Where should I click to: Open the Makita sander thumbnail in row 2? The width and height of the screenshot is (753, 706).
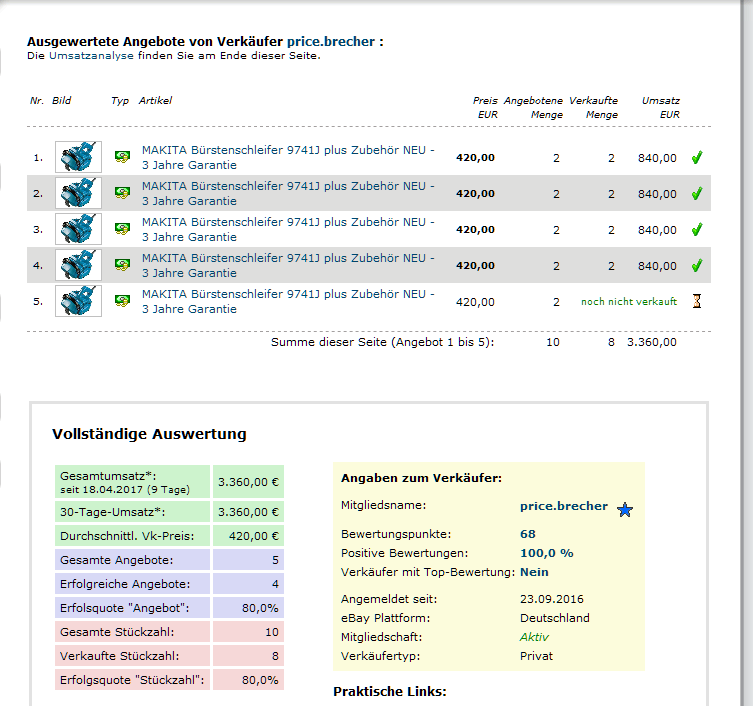pyautogui.click(x=78, y=193)
